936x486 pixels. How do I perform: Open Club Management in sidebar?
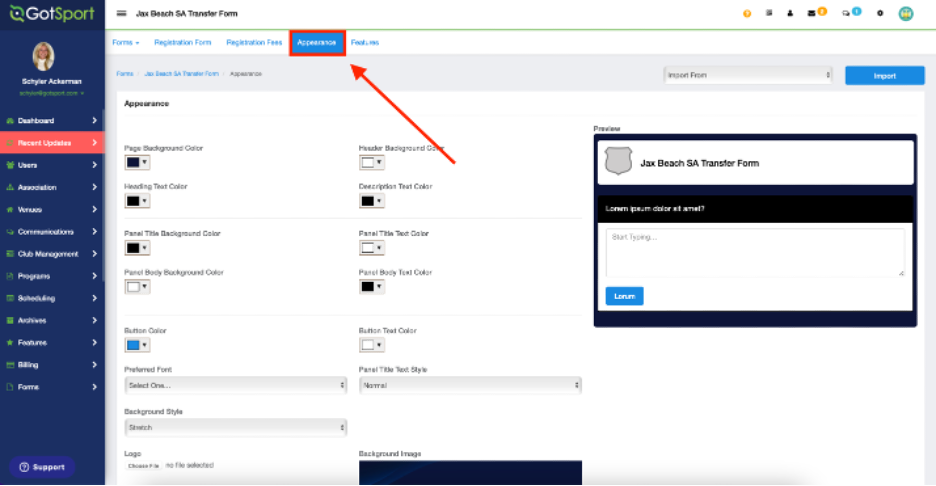[52, 254]
